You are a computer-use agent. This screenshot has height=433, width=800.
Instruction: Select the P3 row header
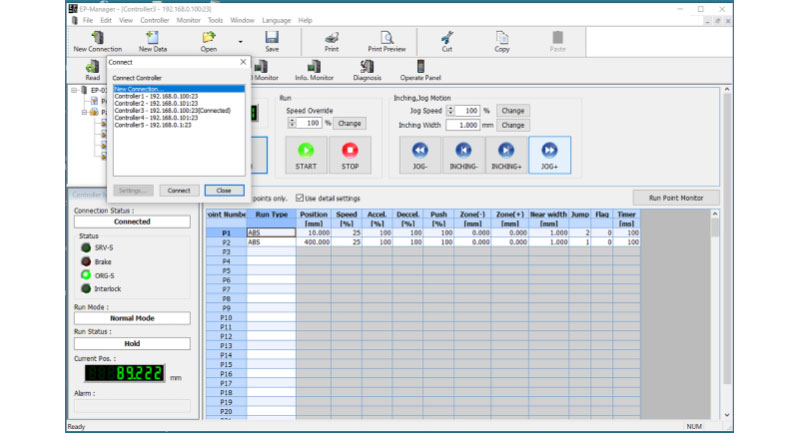click(x=226, y=252)
